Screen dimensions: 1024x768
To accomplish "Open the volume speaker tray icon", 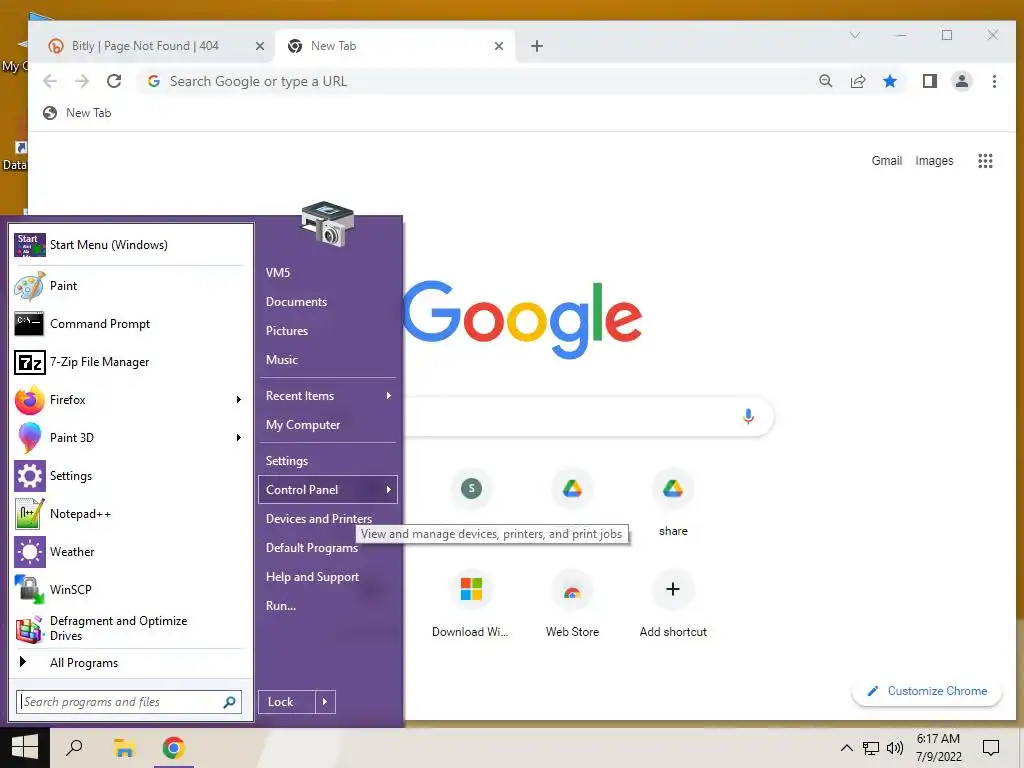I will pyautogui.click(x=895, y=748).
